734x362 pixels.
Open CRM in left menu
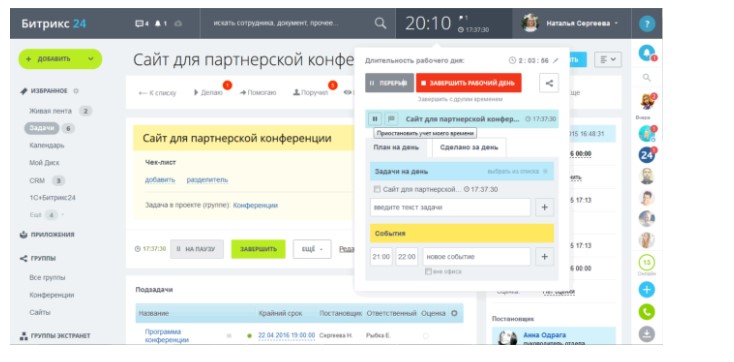point(37,180)
